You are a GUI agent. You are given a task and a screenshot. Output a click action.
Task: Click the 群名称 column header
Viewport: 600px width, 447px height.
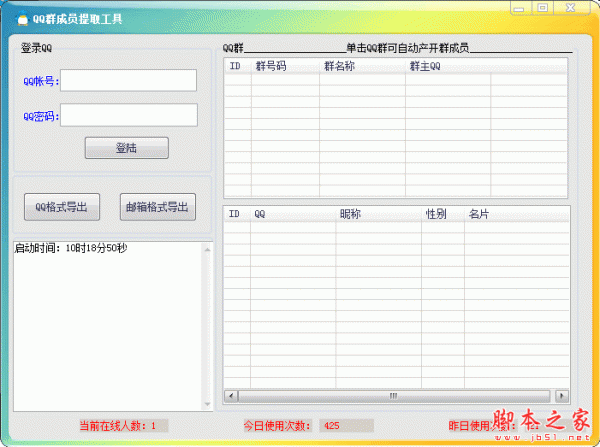point(362,66)
